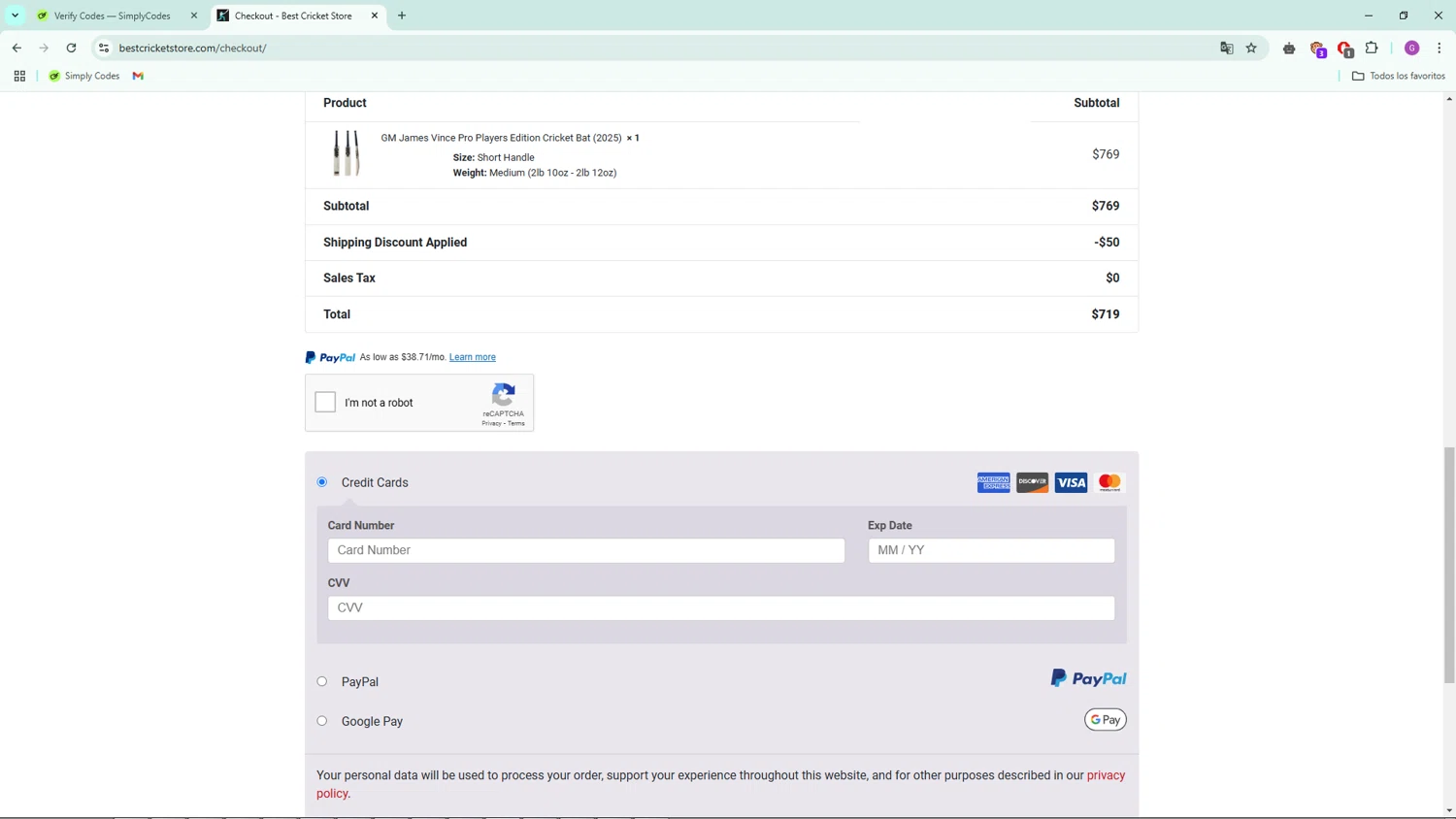Screen dimensions: 1456x819
Task: Click the cricket bat product thumbnail
Action: (347, 153)
